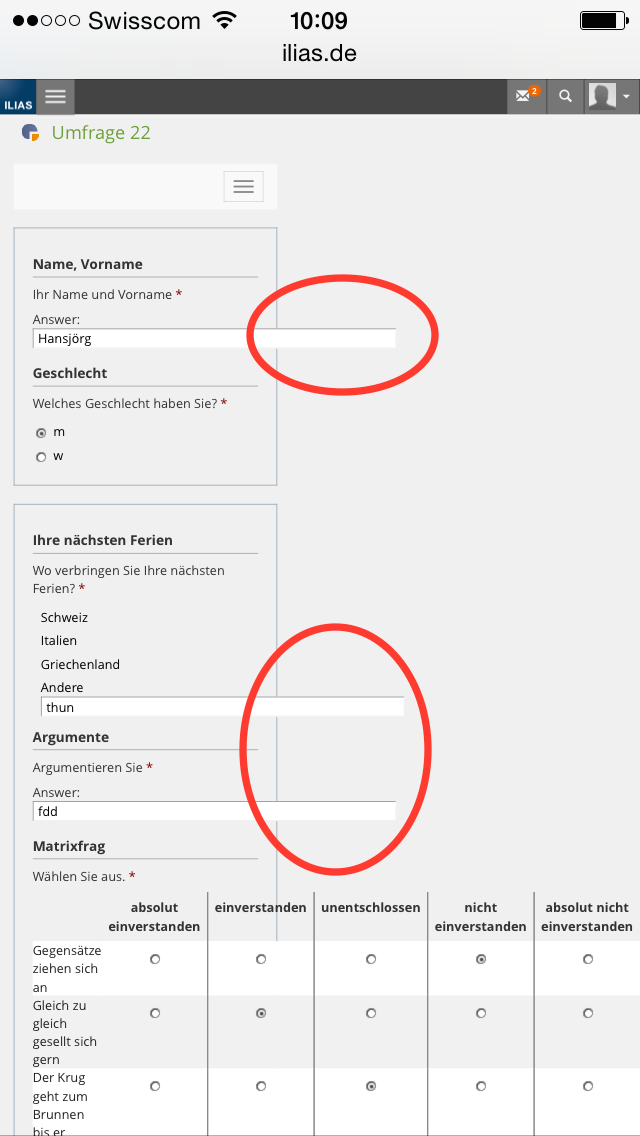
Task: Open the user avatar dropdown
Action: click(611, 97)
